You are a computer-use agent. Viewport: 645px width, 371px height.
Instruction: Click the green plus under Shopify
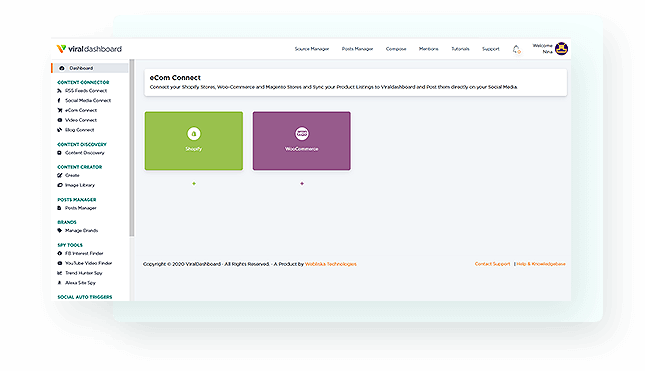(194, 183)
